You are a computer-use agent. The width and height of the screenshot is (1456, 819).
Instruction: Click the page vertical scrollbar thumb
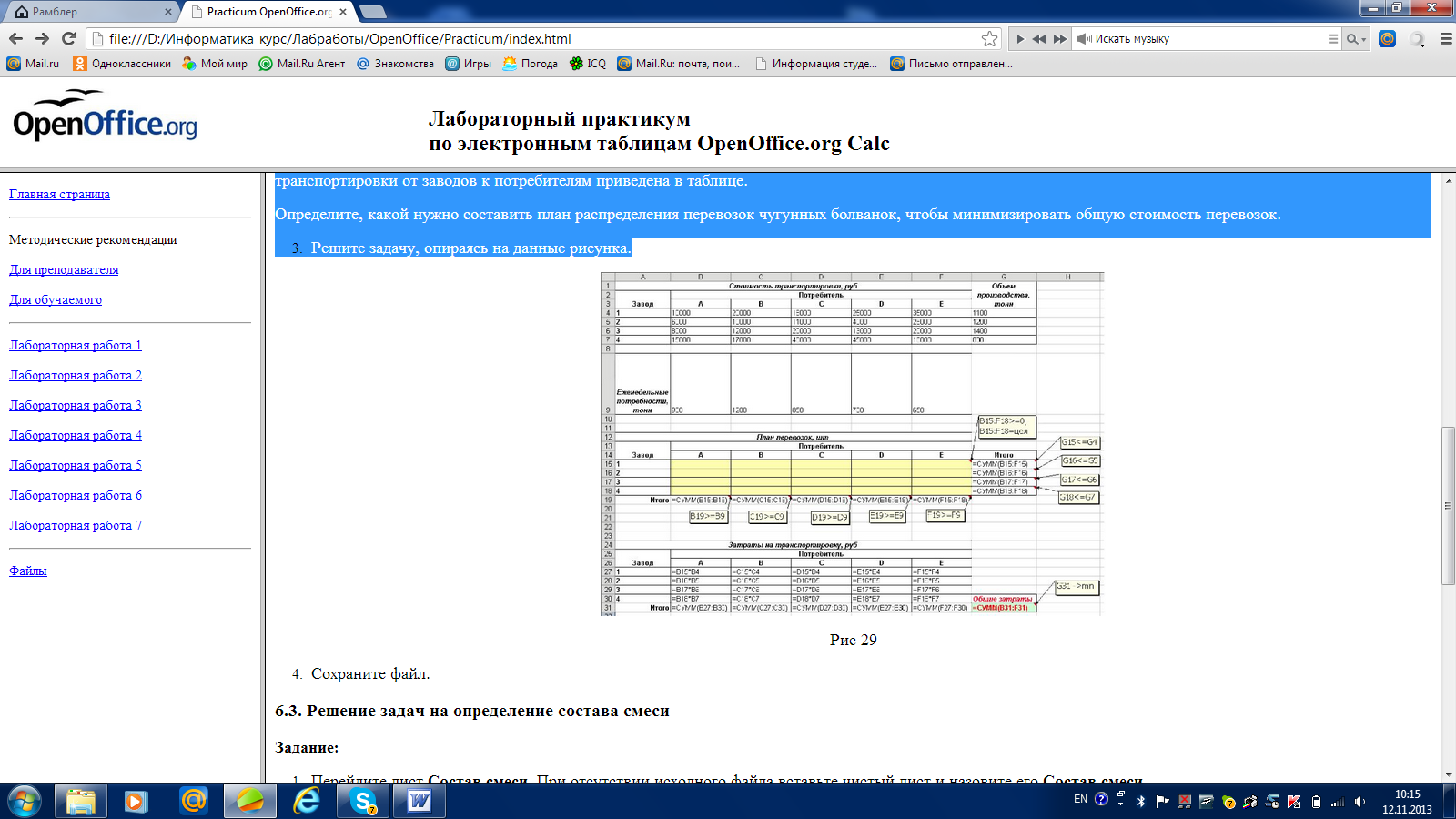(x=1448, y=505)
